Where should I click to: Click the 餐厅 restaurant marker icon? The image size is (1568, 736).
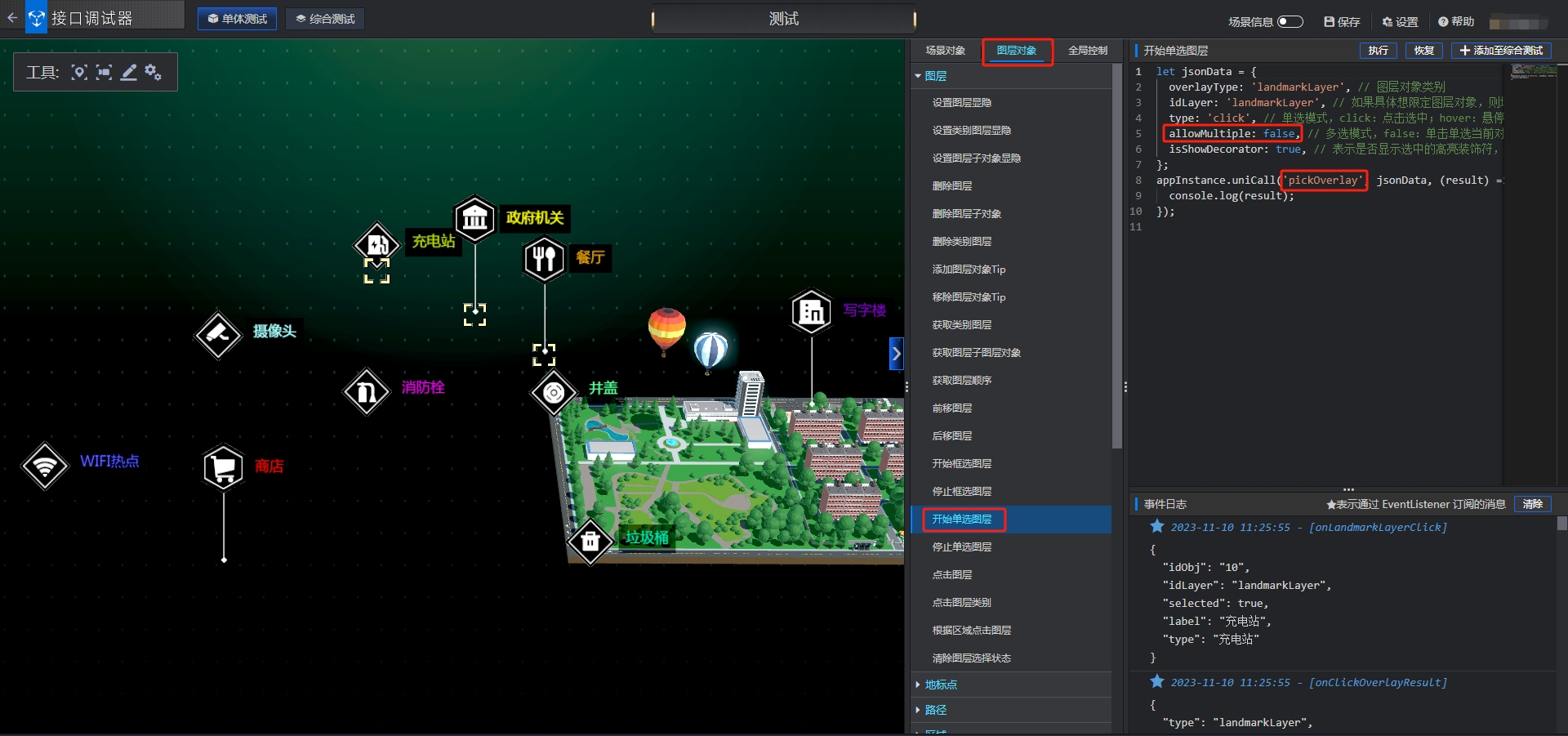tap(544, 259)
